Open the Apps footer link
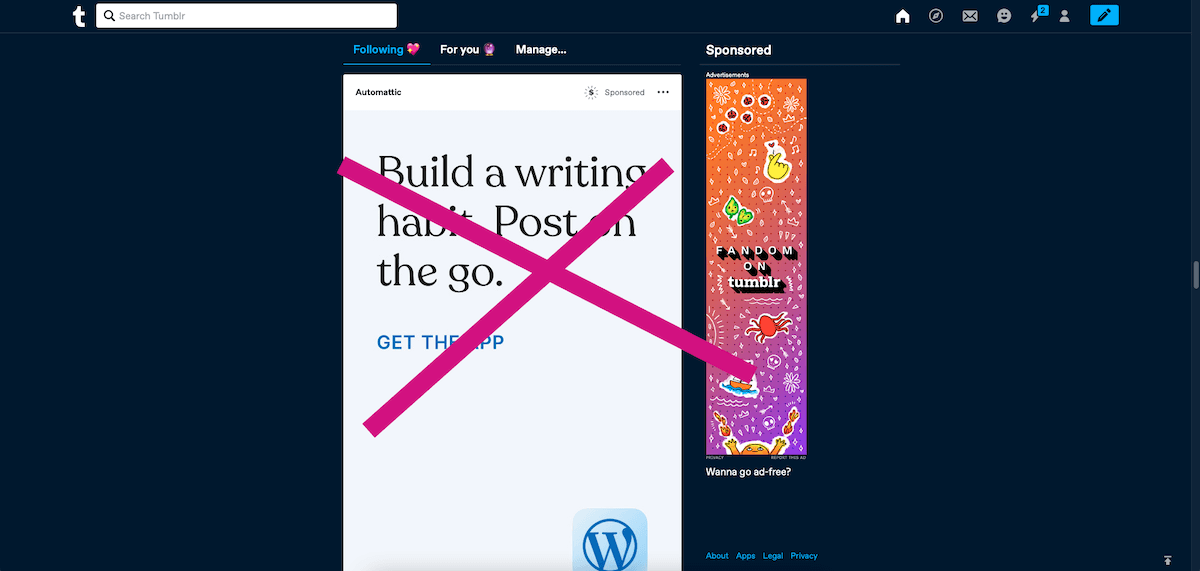The height and width of the screenshot is (571, 1200). point(745,556)
